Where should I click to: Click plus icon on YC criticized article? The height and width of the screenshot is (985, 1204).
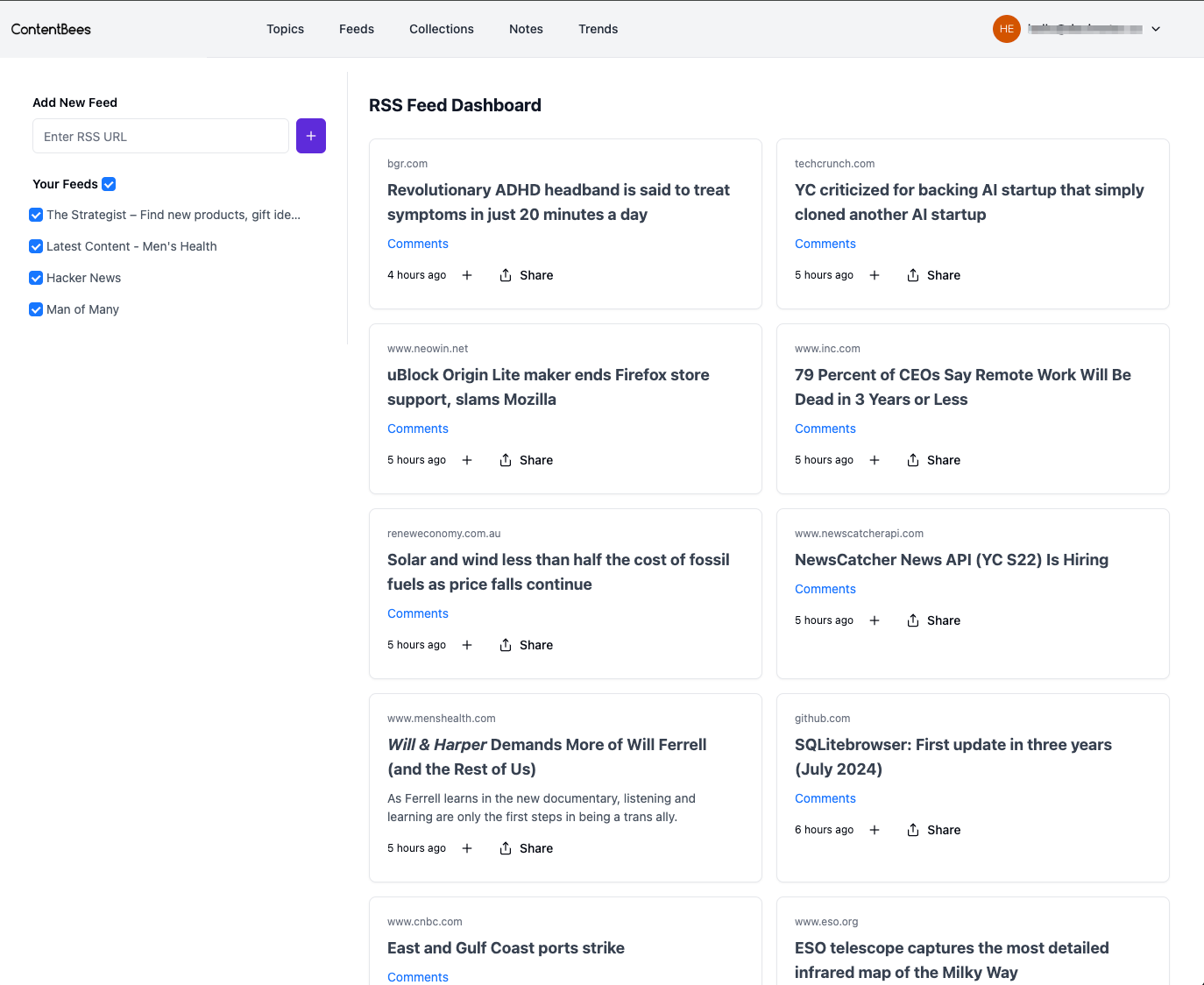(875, 275)
